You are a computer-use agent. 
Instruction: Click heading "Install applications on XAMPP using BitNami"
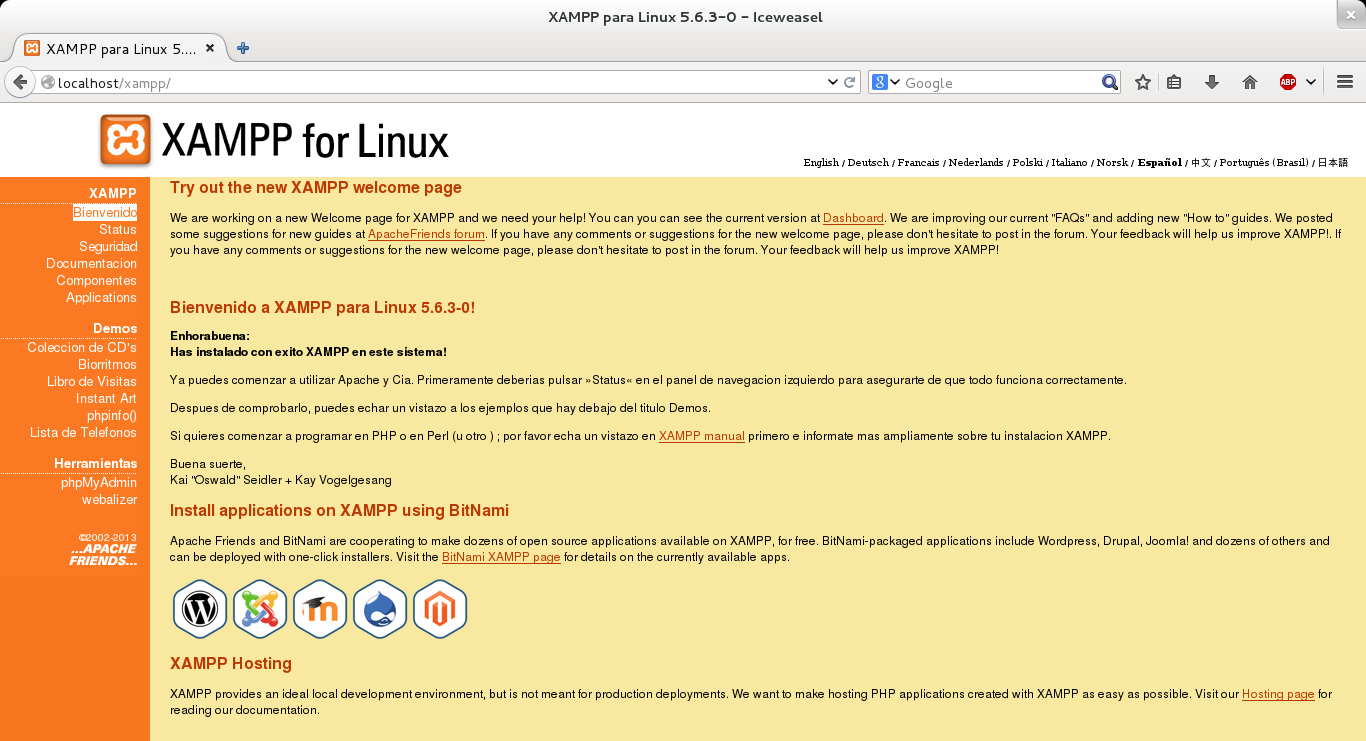click(339, 510)
